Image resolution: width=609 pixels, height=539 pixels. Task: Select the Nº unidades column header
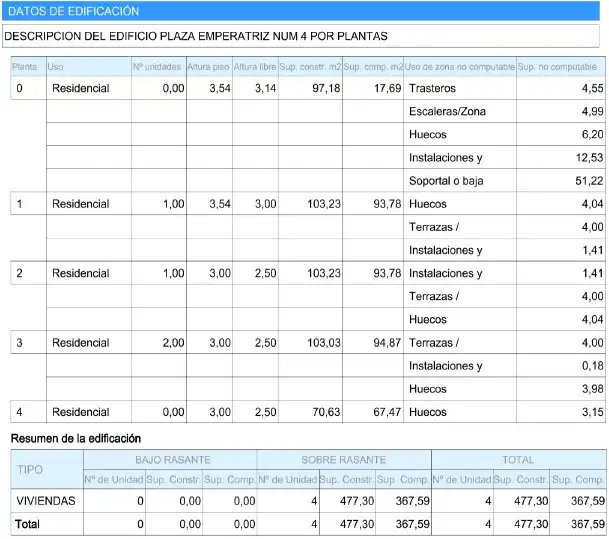pos(158,67)
